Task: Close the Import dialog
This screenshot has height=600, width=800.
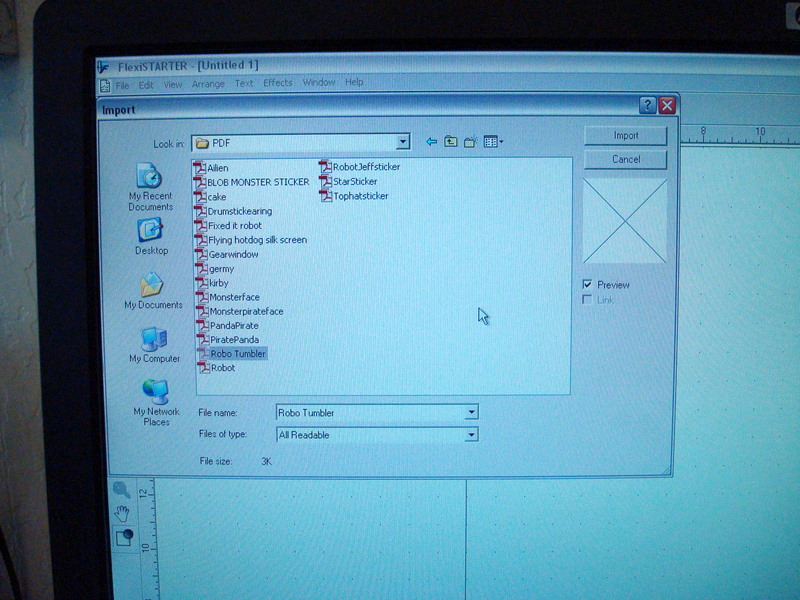Action: point(667,105)
